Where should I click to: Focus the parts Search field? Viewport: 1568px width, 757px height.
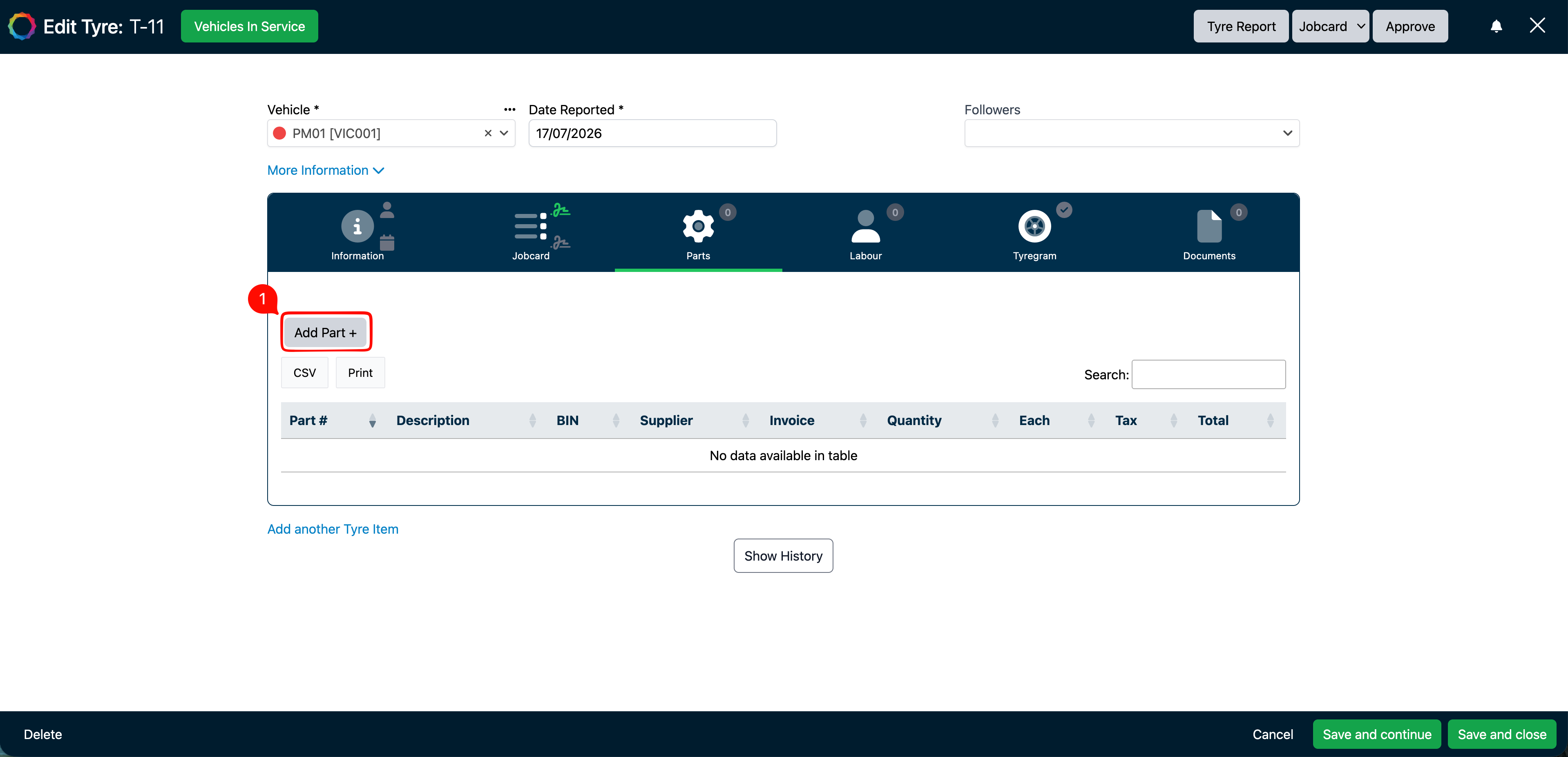pyautogui.click(x=1208, y=374)
